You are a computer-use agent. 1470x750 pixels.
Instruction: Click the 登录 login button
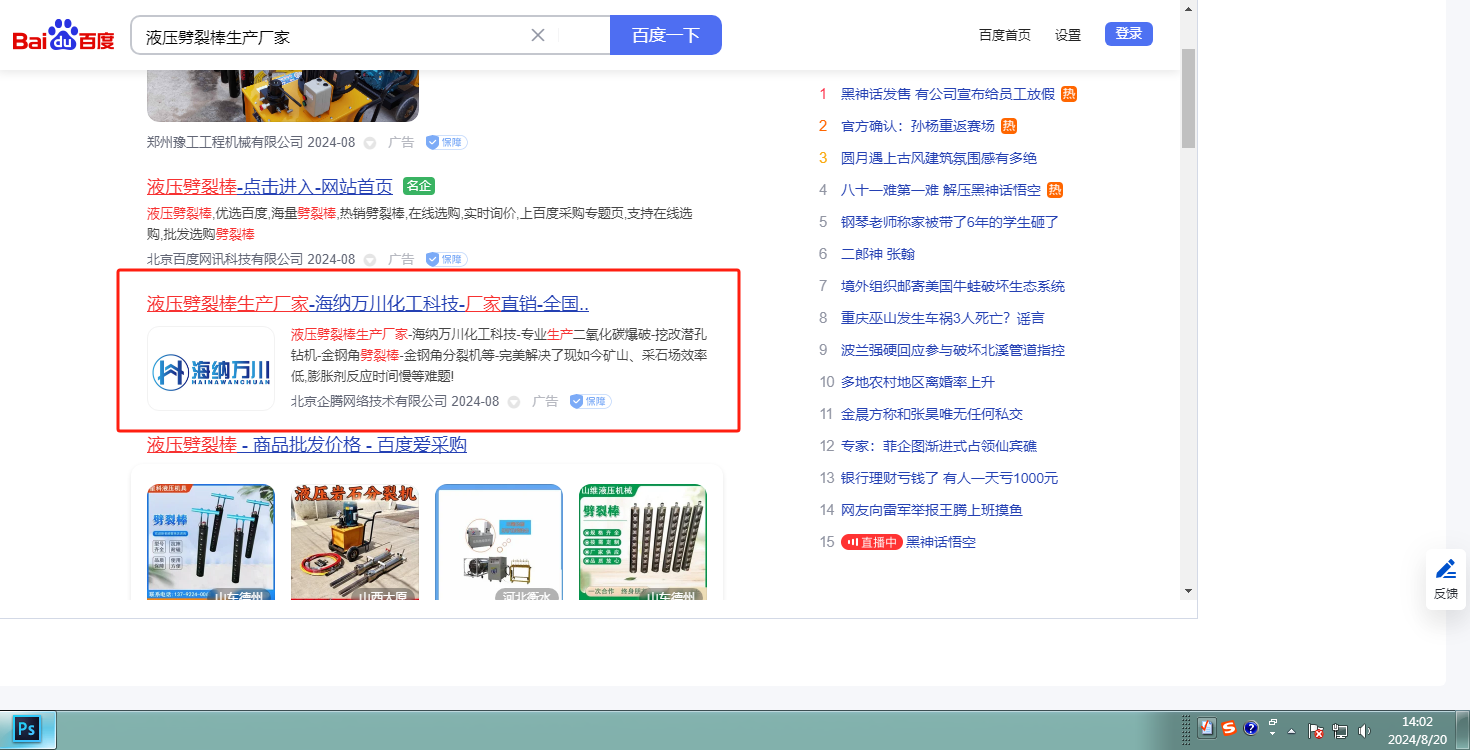(1129, 34)
